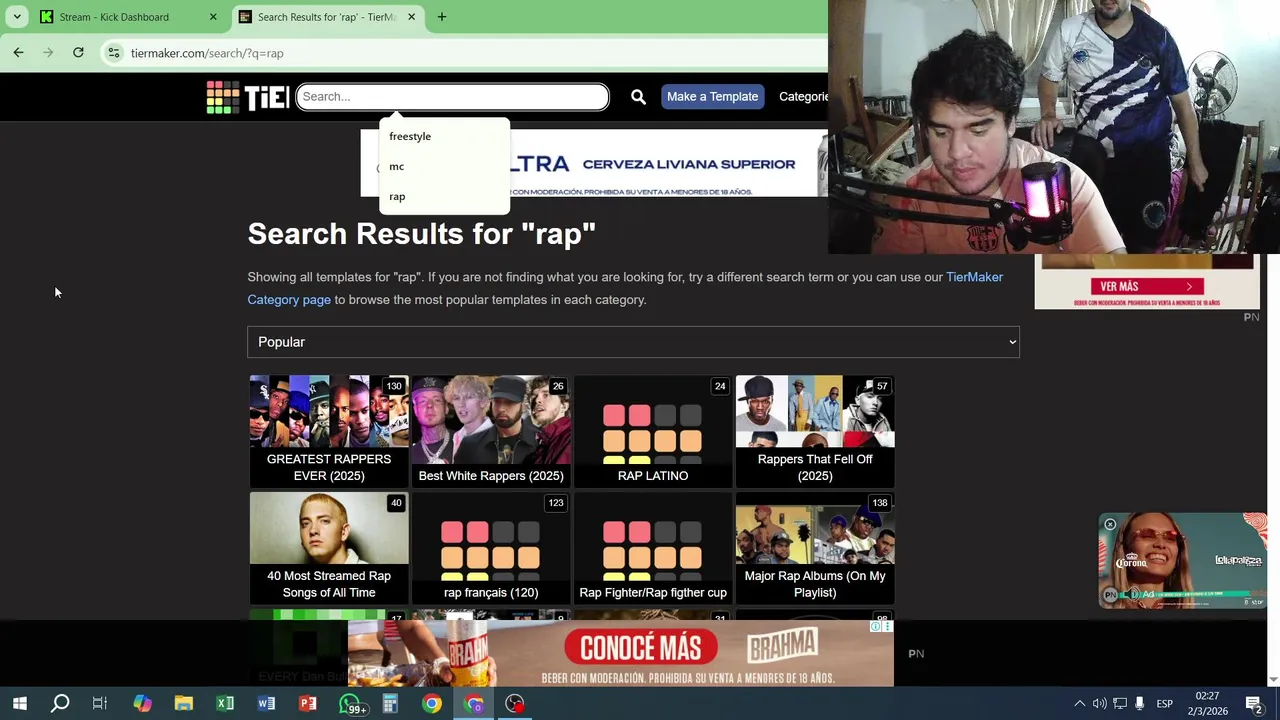
Task: Focus the TierMaker Search... input field
Action: tap(452, 97)
